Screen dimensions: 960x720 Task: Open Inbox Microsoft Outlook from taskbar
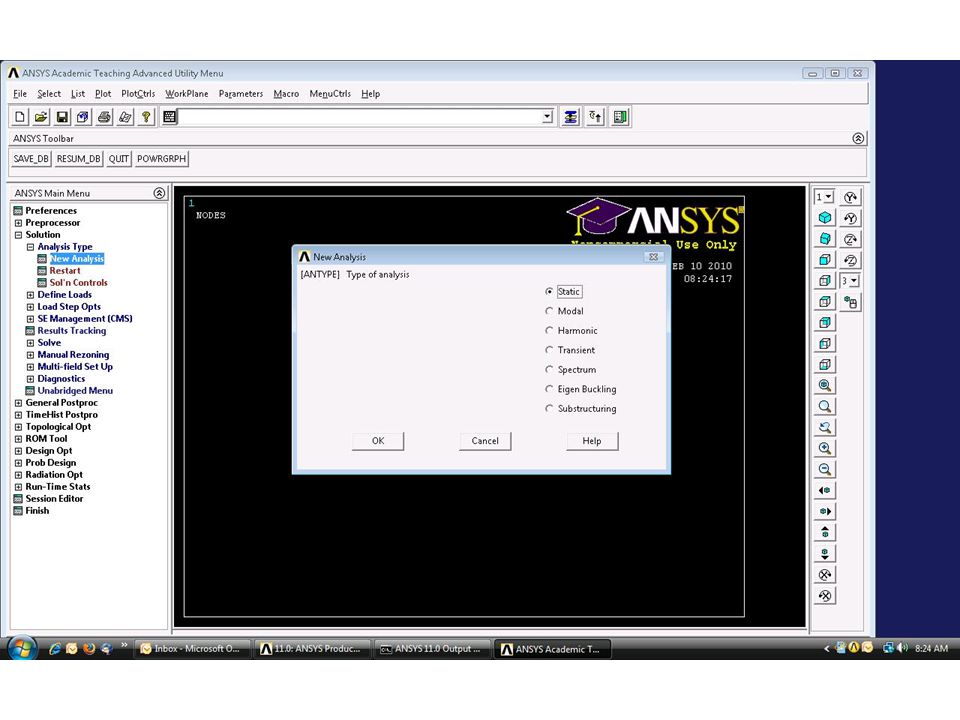point(192,649)
